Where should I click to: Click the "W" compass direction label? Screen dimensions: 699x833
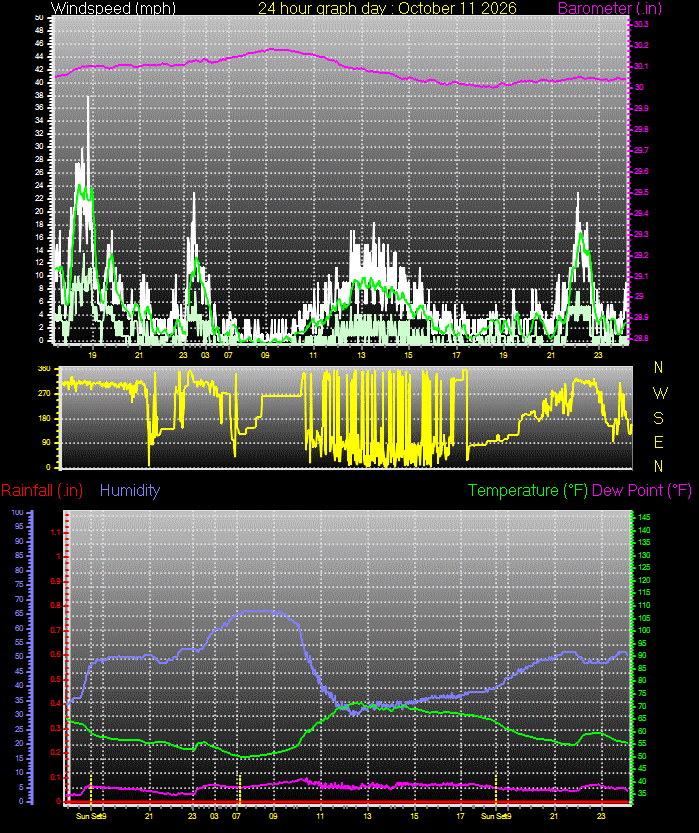tap(659, 393)
